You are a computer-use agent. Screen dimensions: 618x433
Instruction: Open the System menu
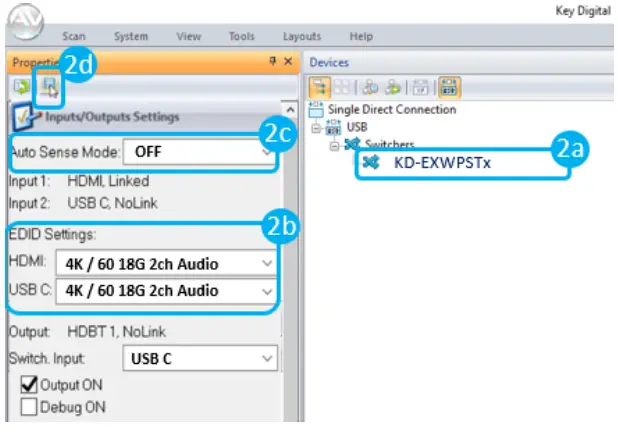(x=131, y=36)
